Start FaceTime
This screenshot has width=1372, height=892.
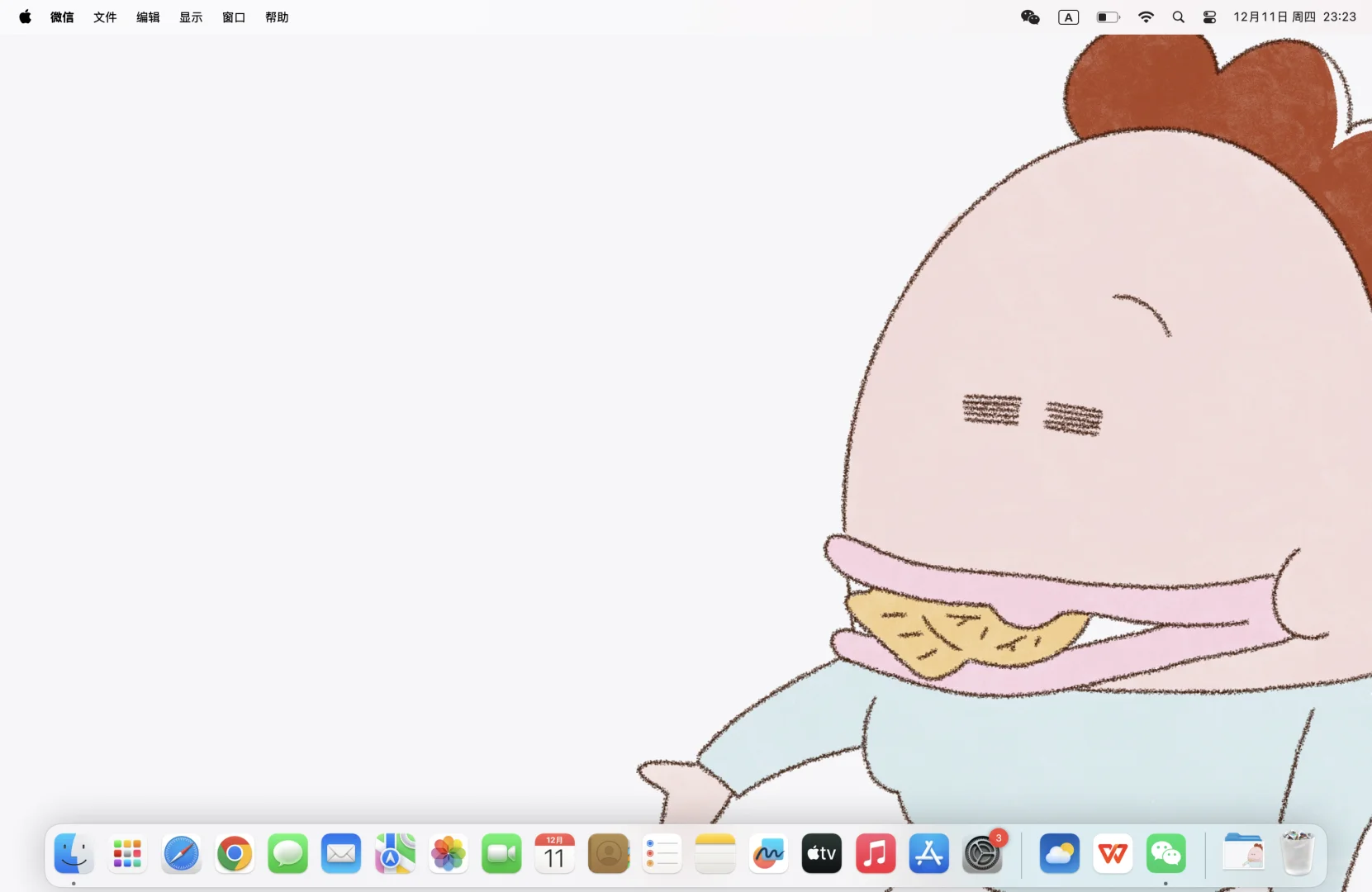point(501,854)
